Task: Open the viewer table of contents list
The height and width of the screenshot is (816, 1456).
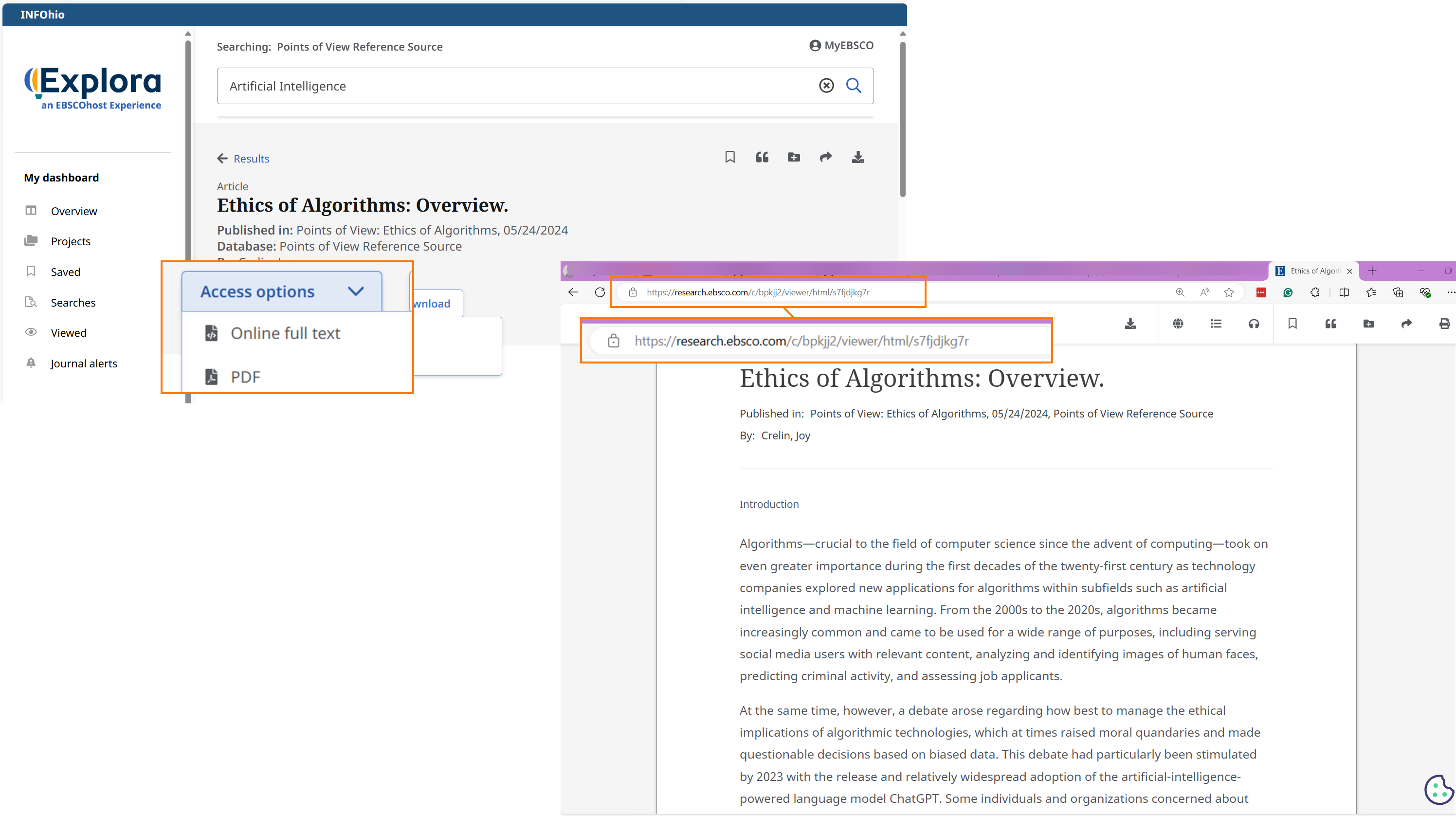Action: pyautogui.click(x=1216, y=324)
